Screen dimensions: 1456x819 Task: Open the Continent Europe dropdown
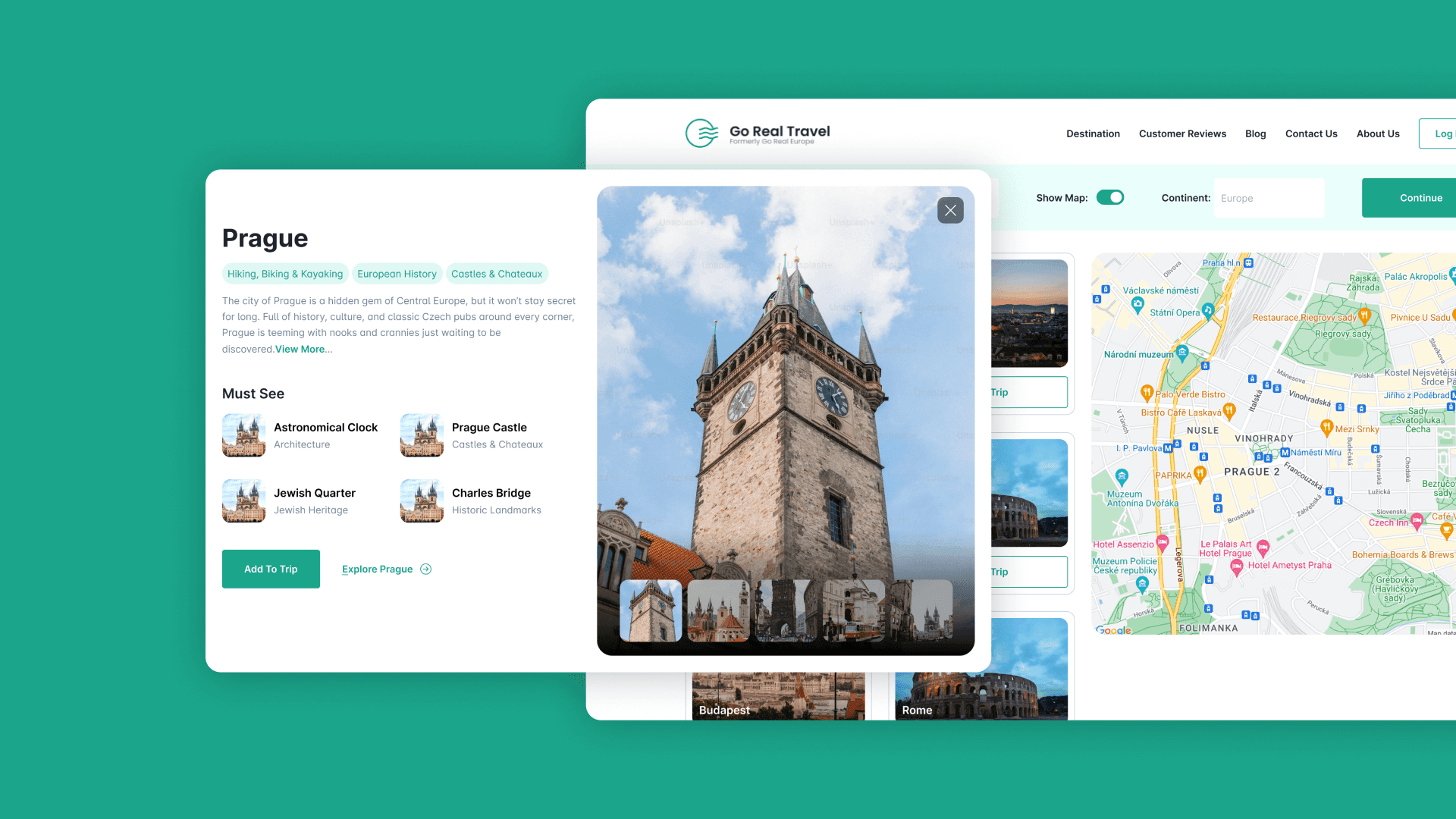(x=1269, y=198)
